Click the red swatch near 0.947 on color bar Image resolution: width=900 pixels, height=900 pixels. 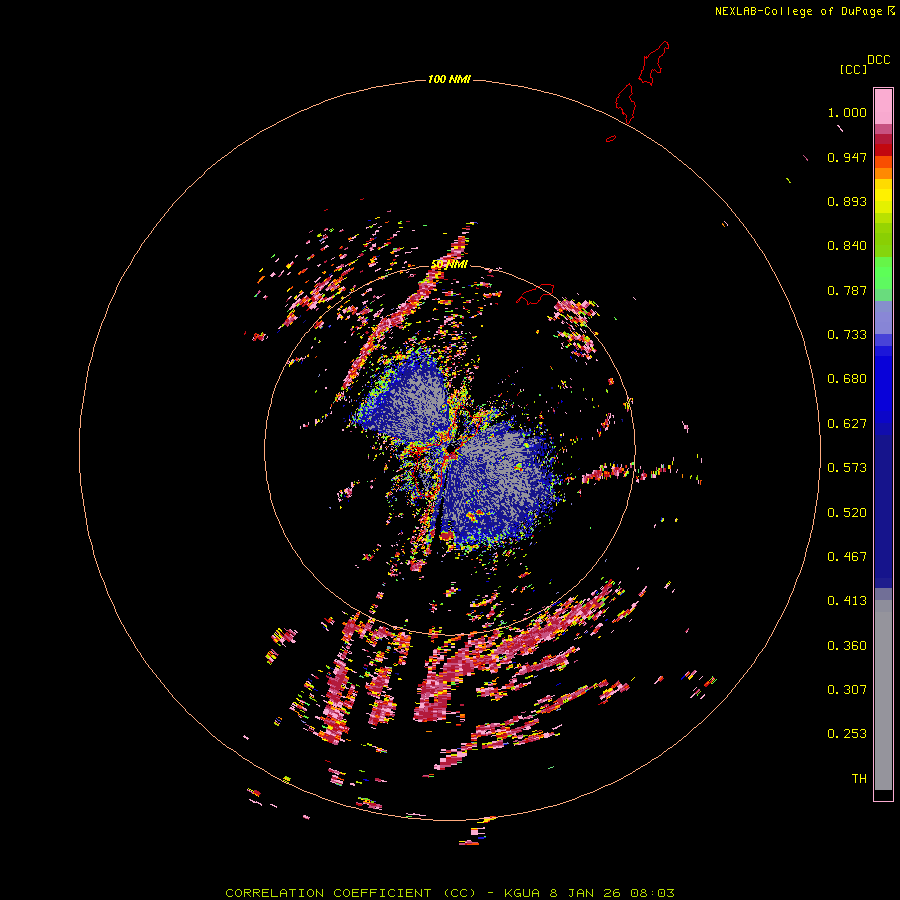coord(883,150)
